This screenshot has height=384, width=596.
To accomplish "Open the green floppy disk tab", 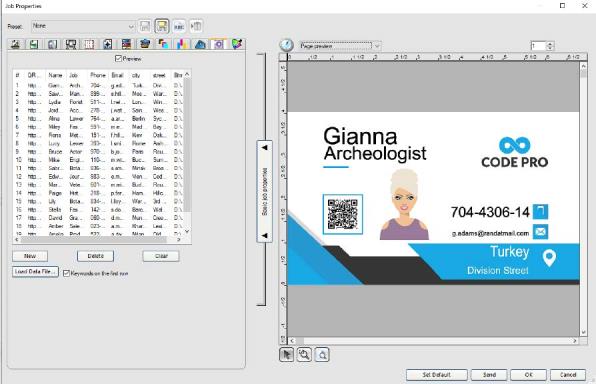I will pyautogui.click(x=34, y=44).
